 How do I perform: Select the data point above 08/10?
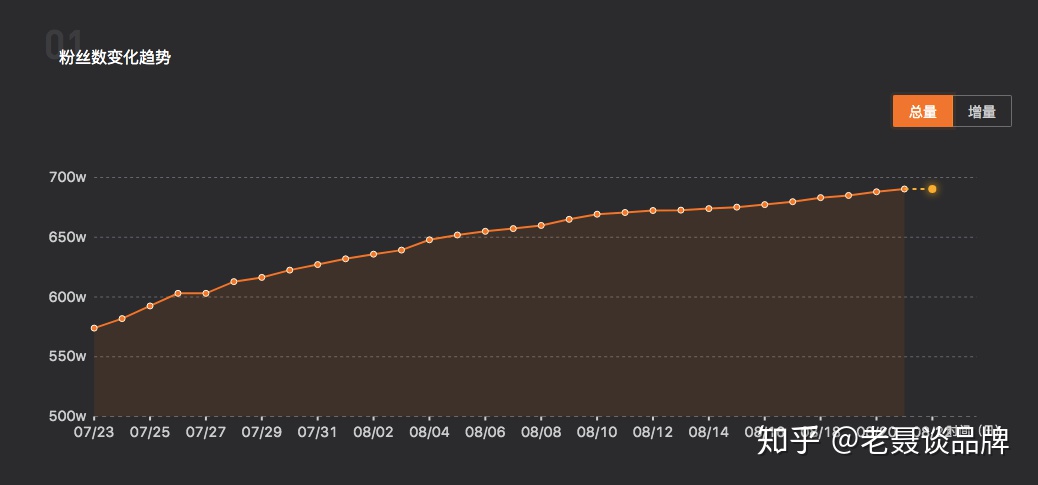pos(597,214)
